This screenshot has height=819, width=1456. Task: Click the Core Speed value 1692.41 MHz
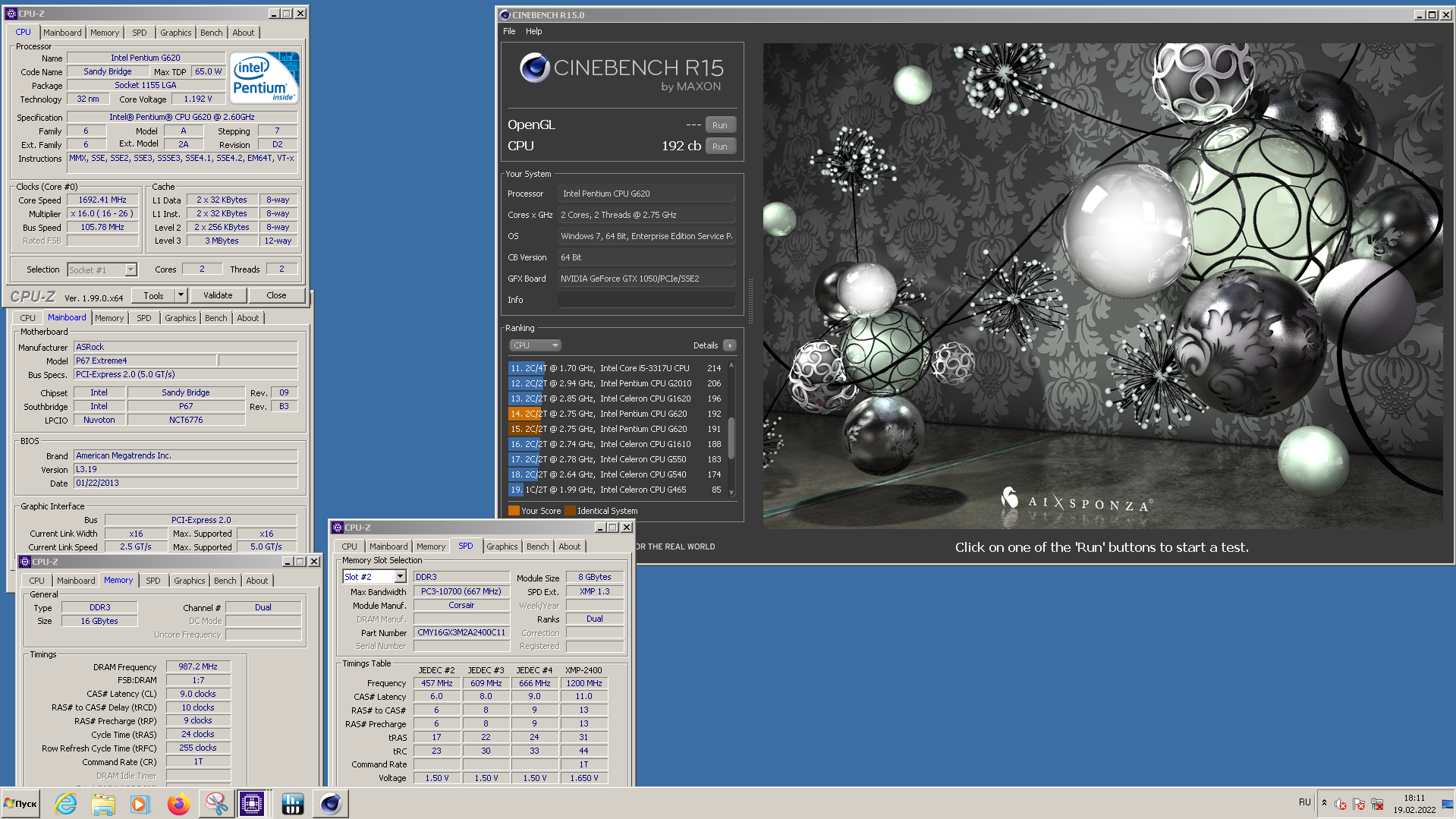click(102, 200)
